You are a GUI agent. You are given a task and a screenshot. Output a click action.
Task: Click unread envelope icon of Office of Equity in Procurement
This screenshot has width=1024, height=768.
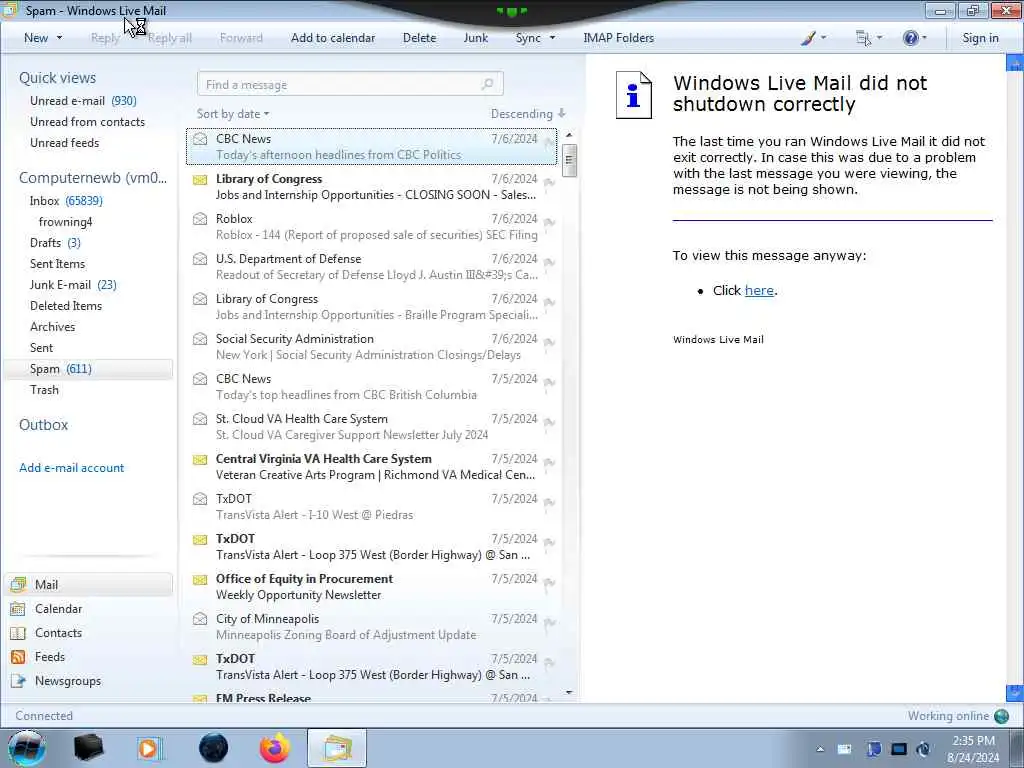point(200,579)
